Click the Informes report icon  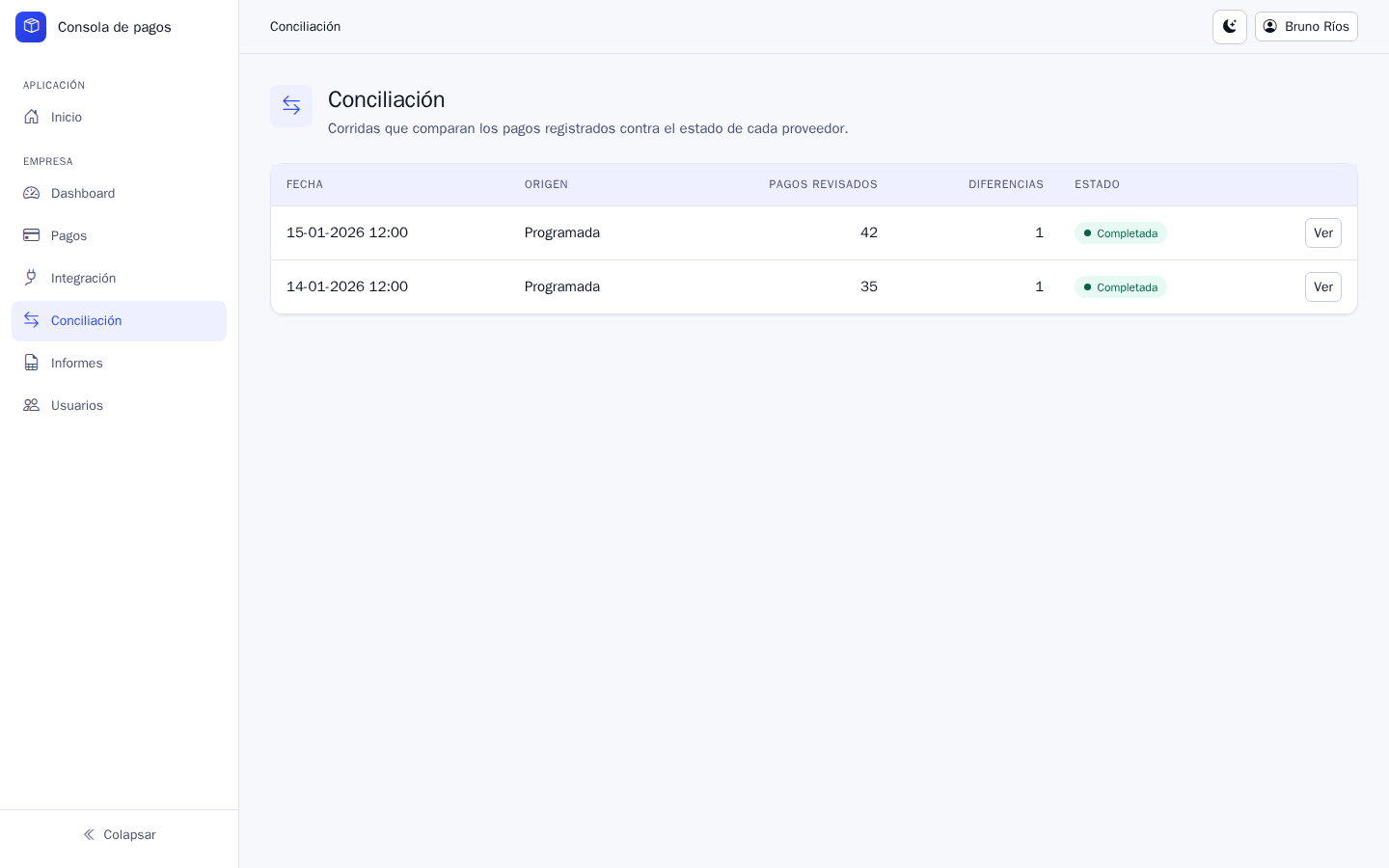[32, 363]
